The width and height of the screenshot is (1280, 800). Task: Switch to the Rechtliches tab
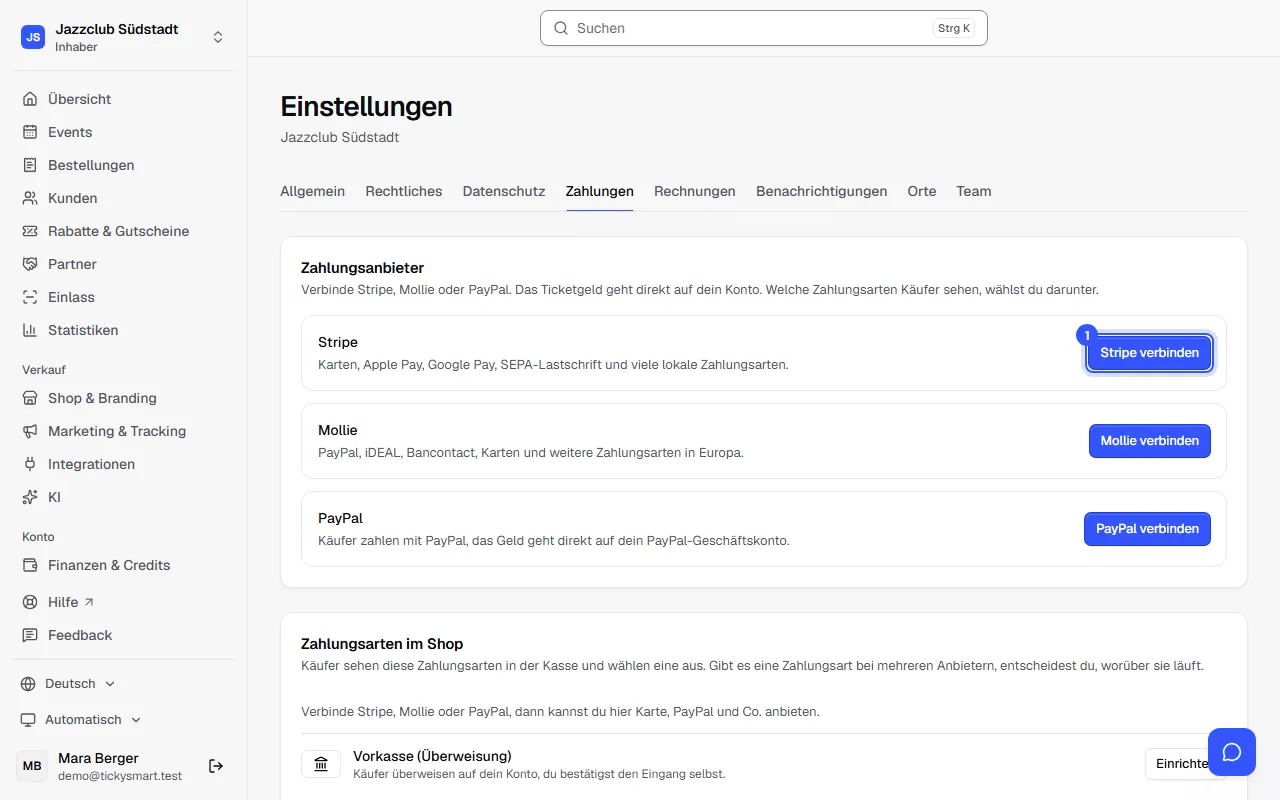pos(404,191)
